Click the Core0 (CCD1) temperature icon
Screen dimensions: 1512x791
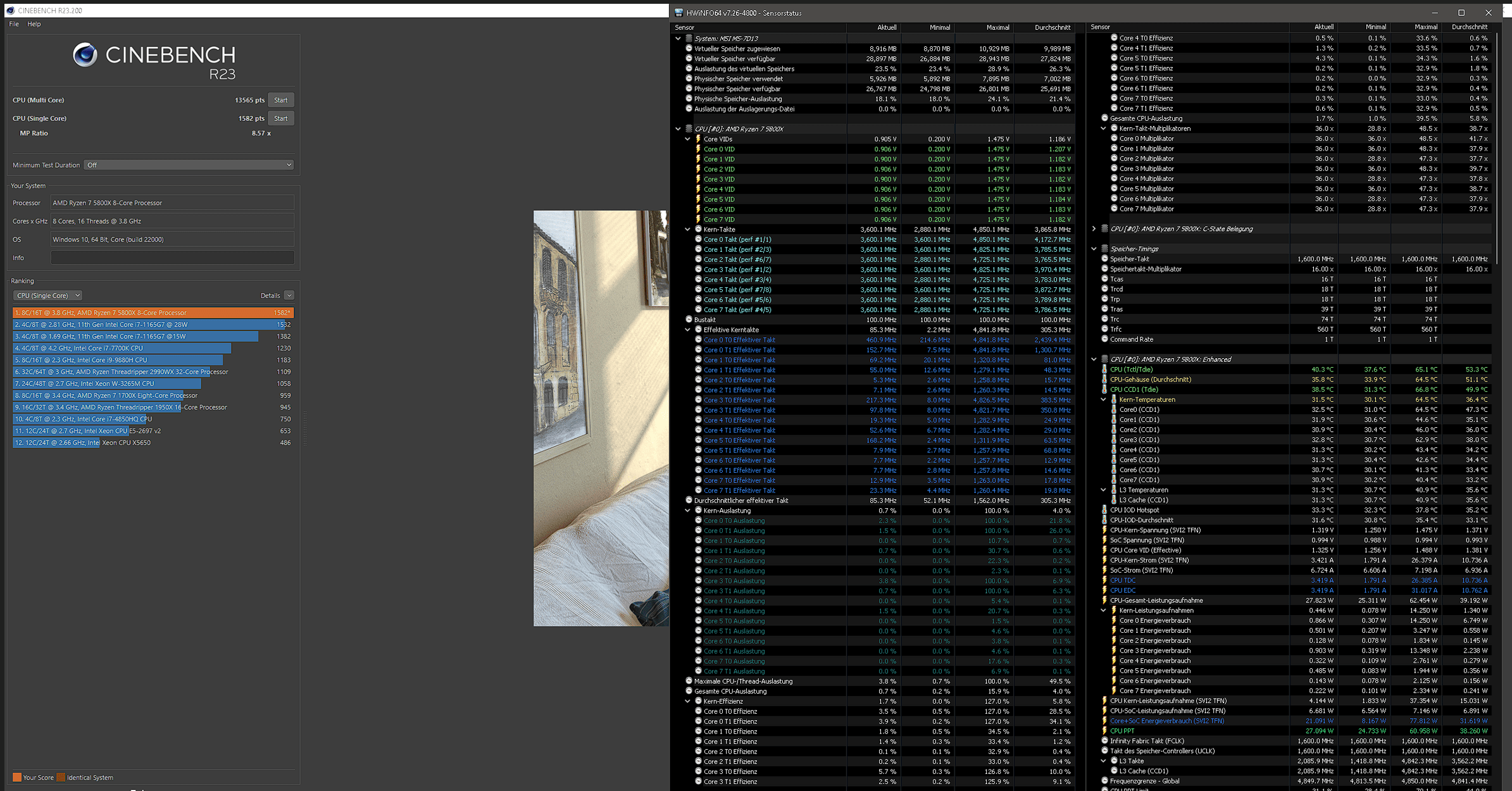point(1114,409)
